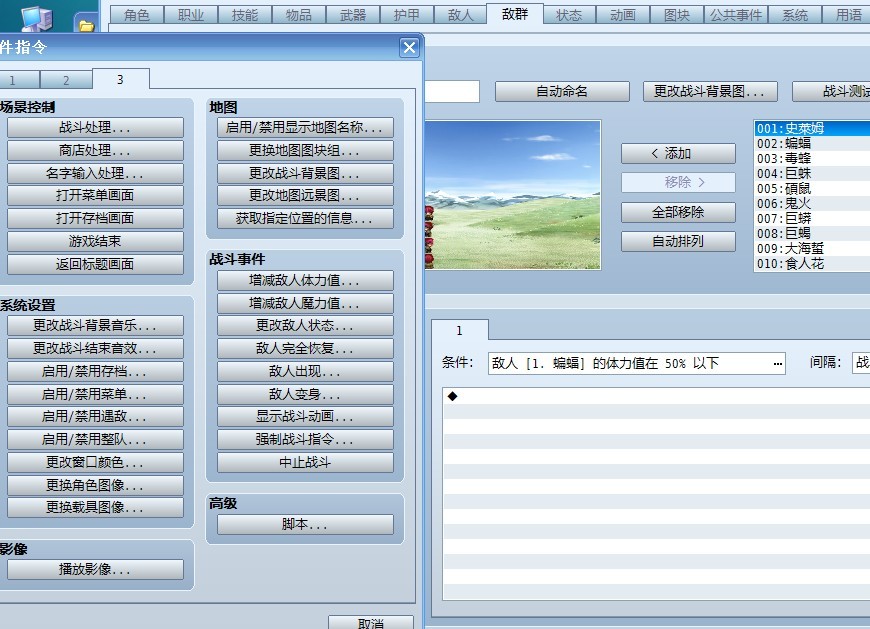The image size is (870, 629).
Task: Open the 用语 database tab
Action: [847, 15]
